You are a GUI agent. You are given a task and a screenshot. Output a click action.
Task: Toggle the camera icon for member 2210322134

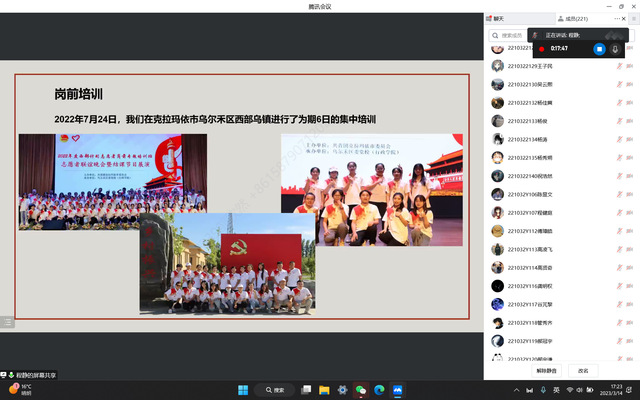point(629,140)
